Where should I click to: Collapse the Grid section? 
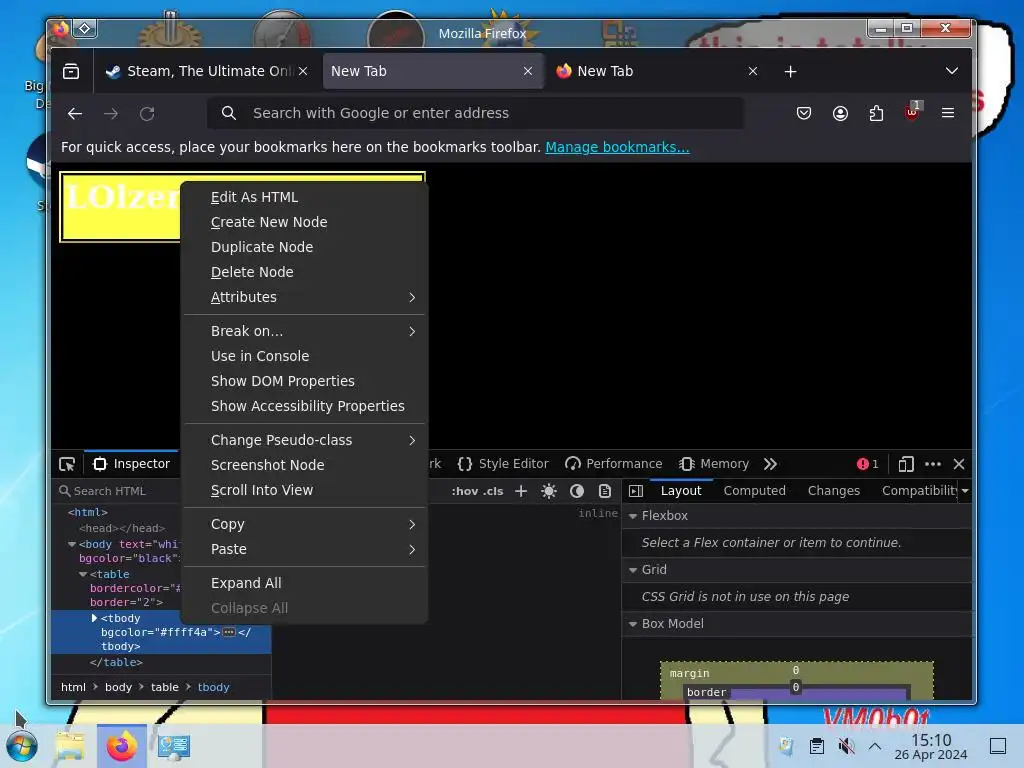click(x=633, y=570)
